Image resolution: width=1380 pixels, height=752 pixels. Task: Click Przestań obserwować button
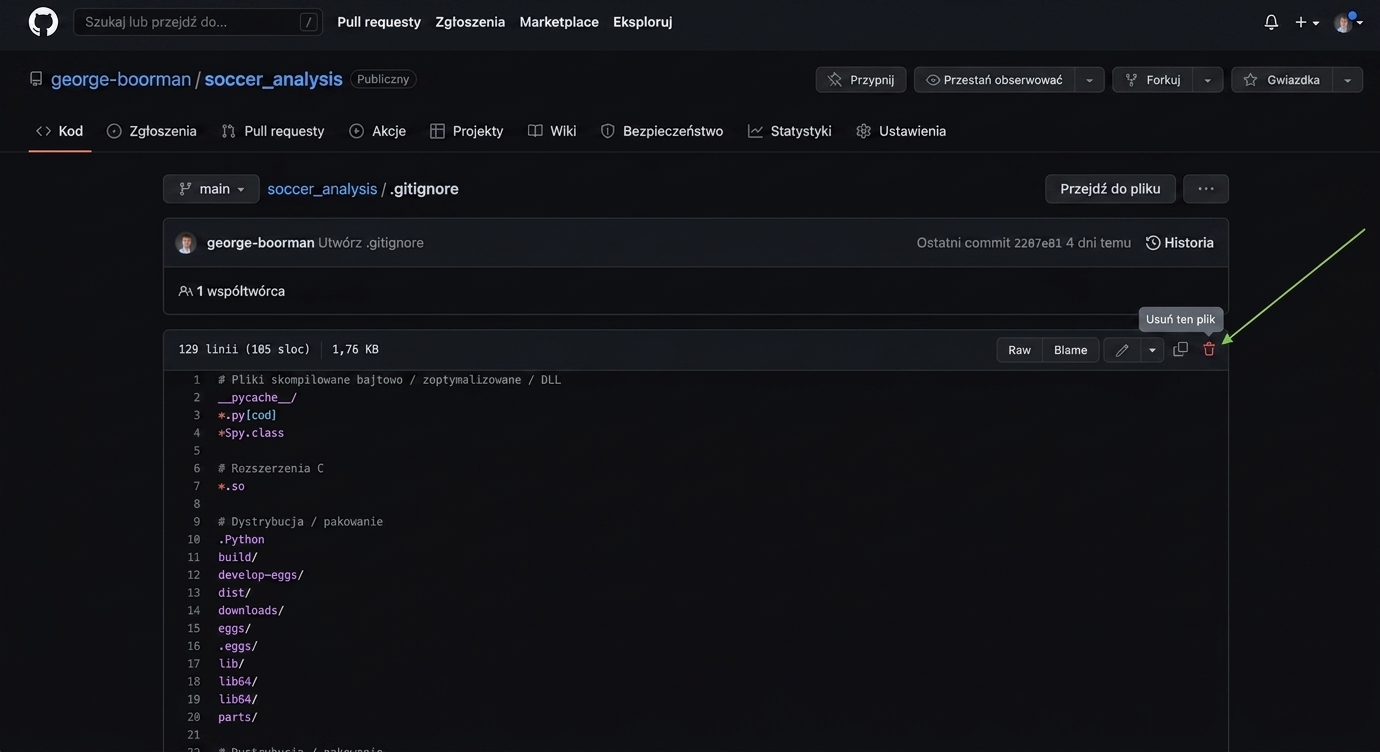[x=994, y=80]
